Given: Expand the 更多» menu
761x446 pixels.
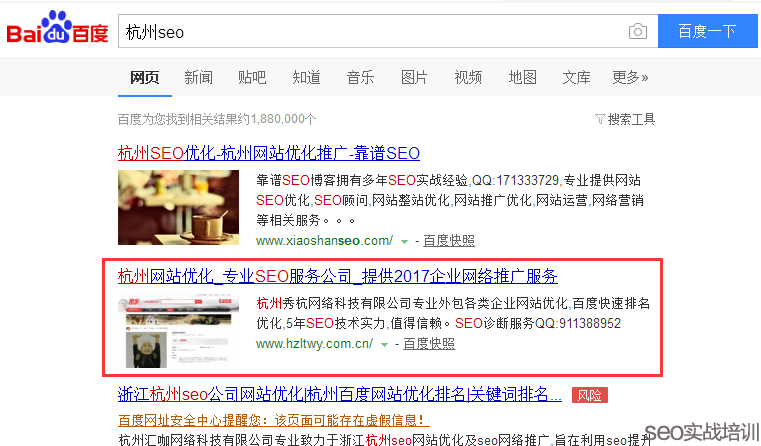Looking at the screenshot, I should [630, 77].
